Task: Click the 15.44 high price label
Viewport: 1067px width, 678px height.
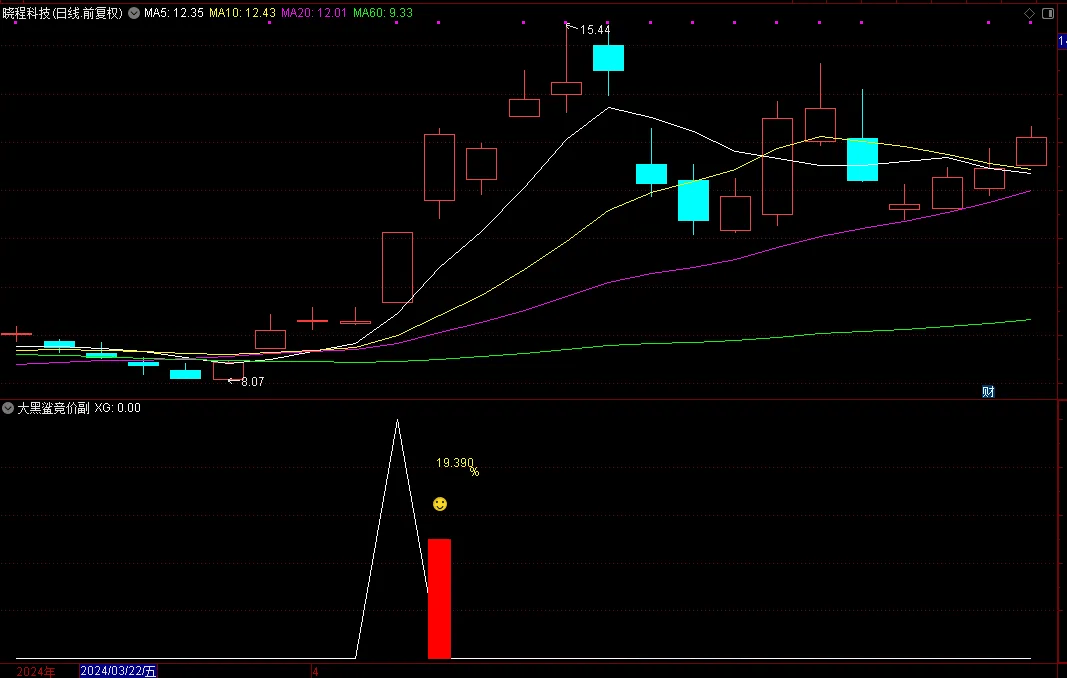Action: [x=595, y=30]
